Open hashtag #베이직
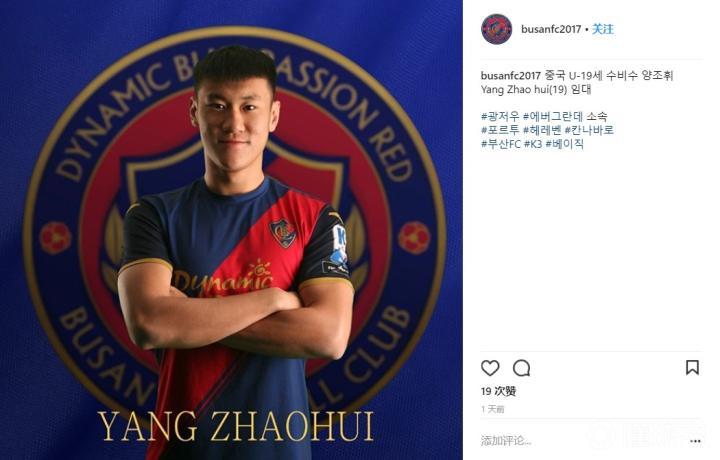This screenshot has width=720, height=460. (x=565, y=144)
